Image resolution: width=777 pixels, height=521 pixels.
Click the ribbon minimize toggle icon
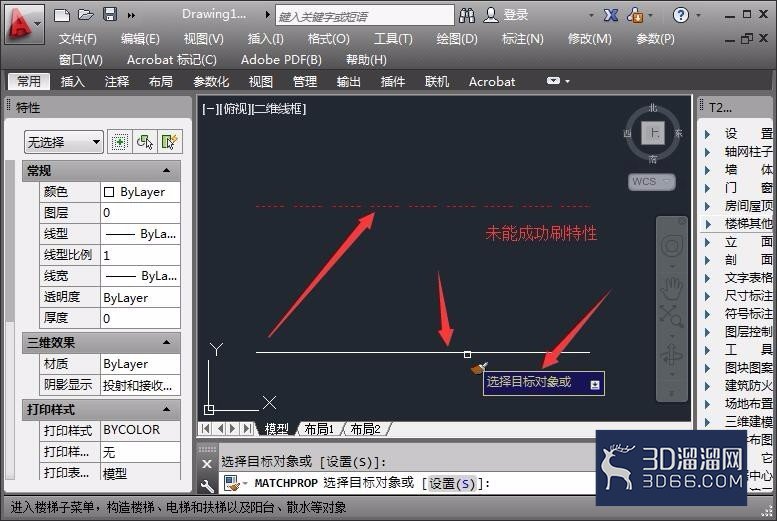tap(553, 81)
